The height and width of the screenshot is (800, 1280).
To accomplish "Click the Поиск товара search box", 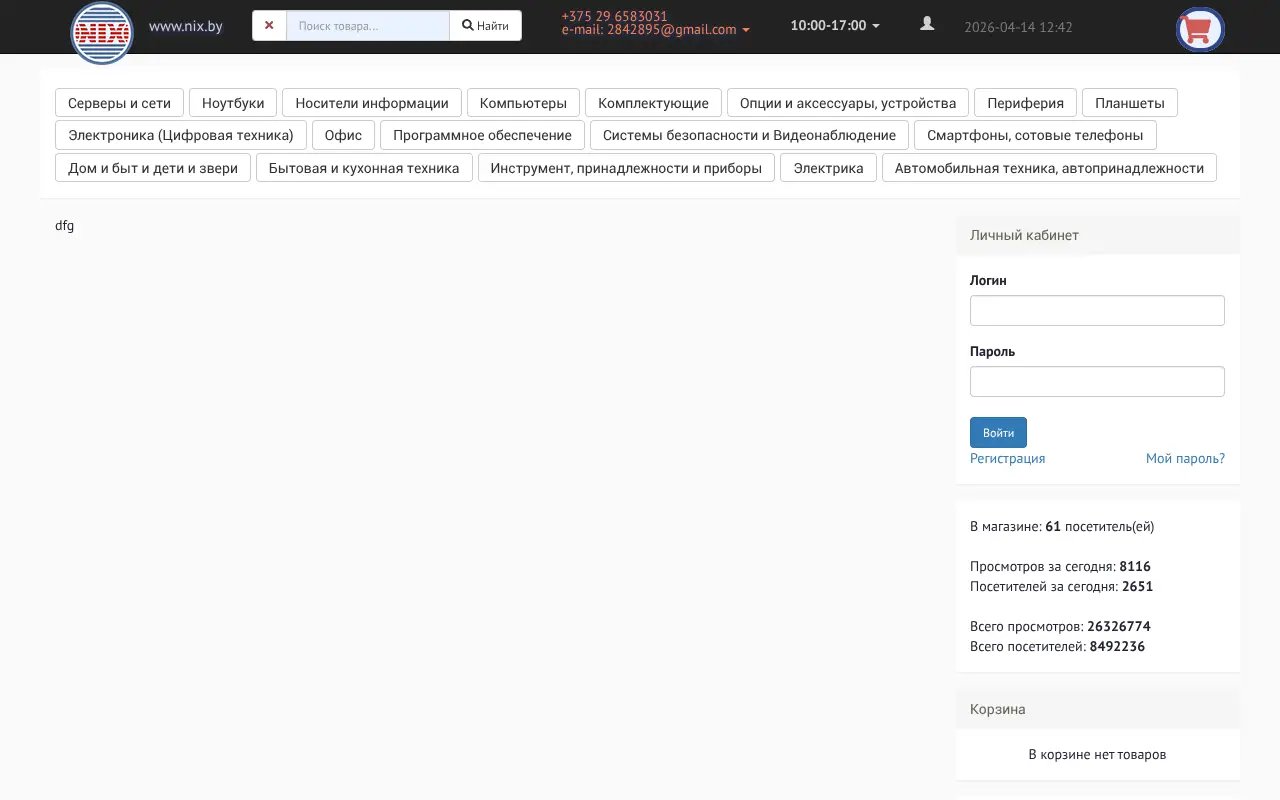I will coord(367,25).
